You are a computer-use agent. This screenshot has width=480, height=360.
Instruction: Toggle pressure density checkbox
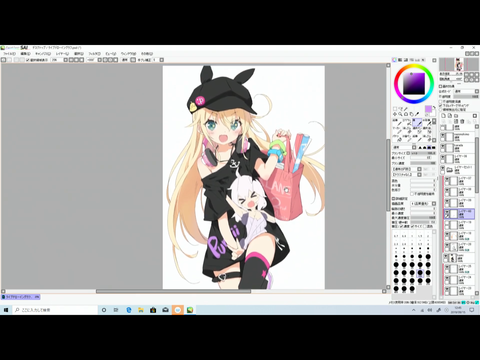pyautogui.click(x=401, y=226)
